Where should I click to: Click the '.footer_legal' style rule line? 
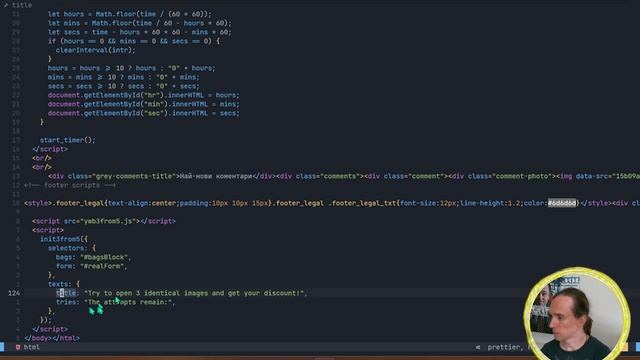tap(332, 203)
